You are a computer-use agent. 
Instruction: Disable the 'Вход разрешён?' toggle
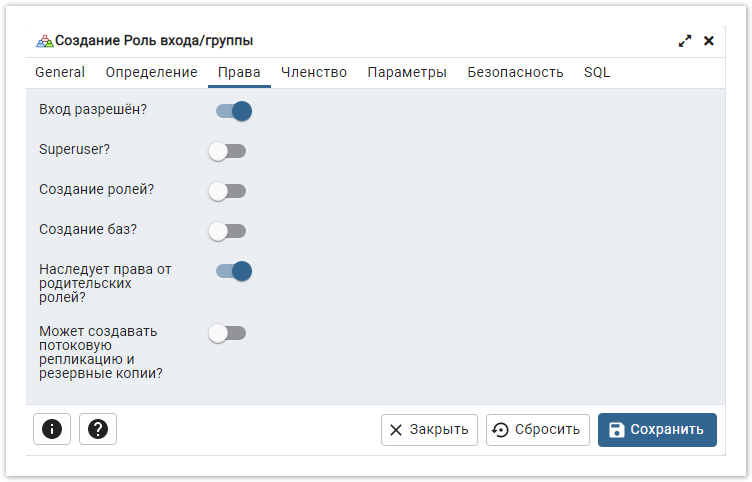(232, 110)
